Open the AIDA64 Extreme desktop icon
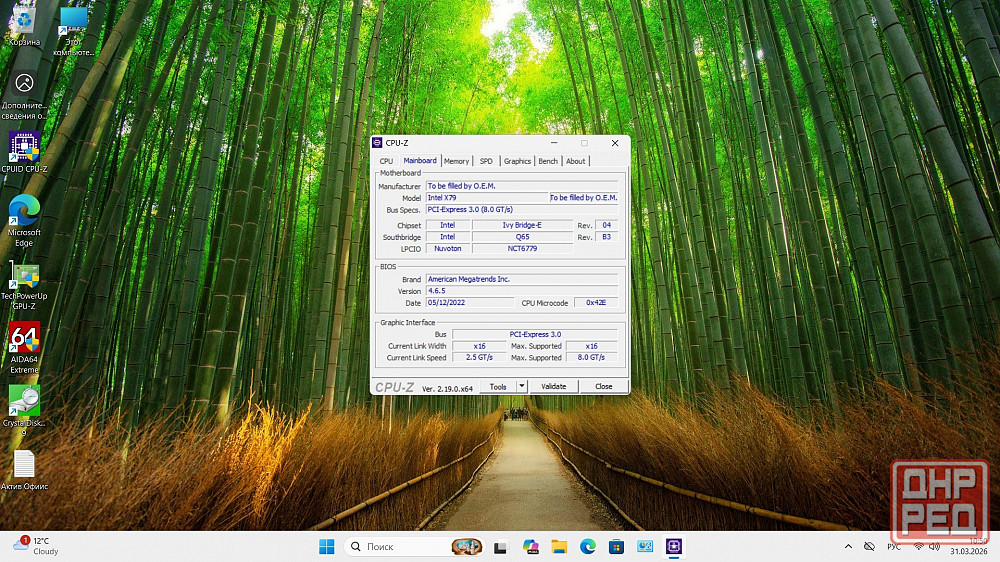The height and width of the screenshot is (562, 1000). click(24, 338)
